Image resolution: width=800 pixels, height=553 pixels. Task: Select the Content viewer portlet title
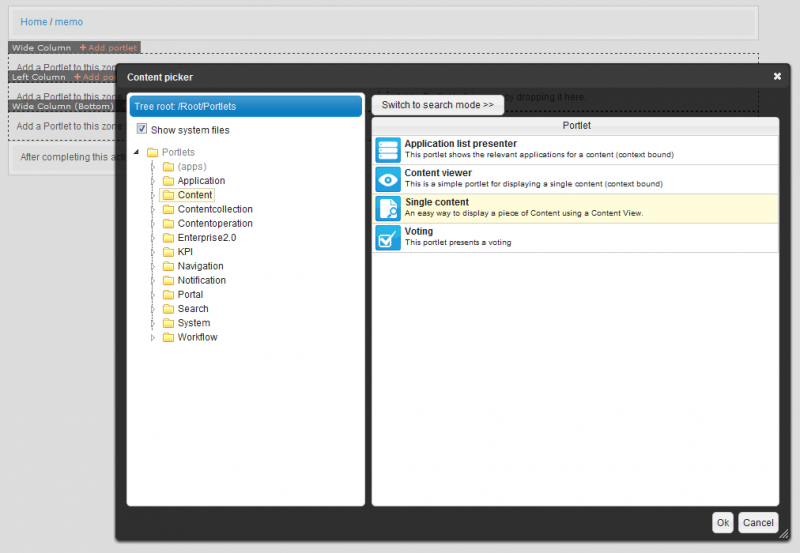438,173
